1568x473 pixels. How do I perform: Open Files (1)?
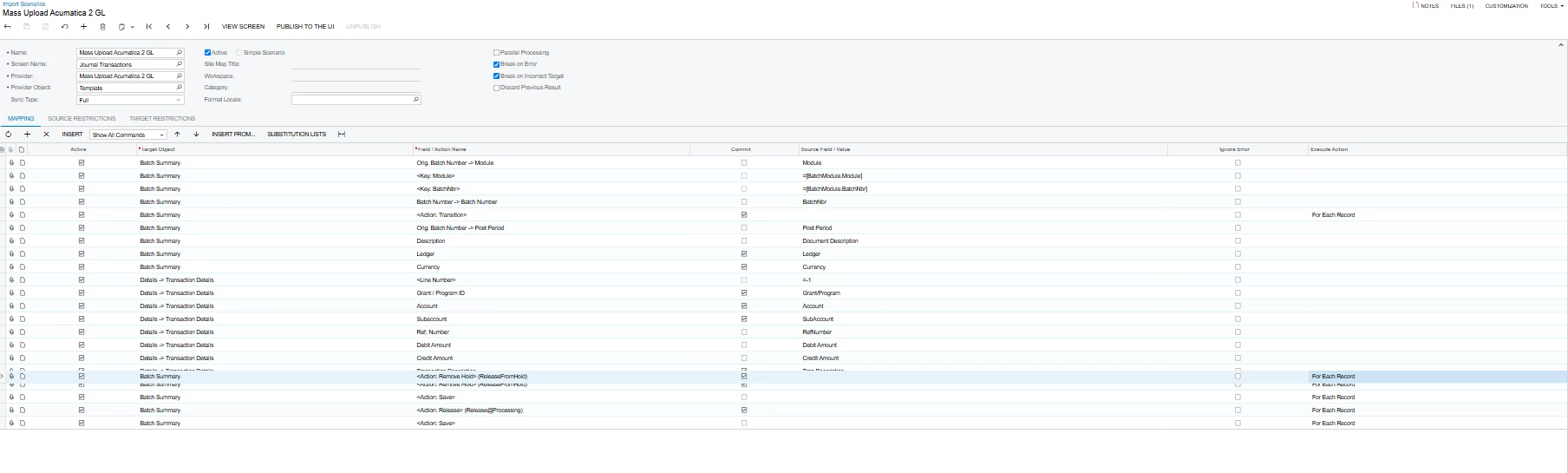(1462, 6)
